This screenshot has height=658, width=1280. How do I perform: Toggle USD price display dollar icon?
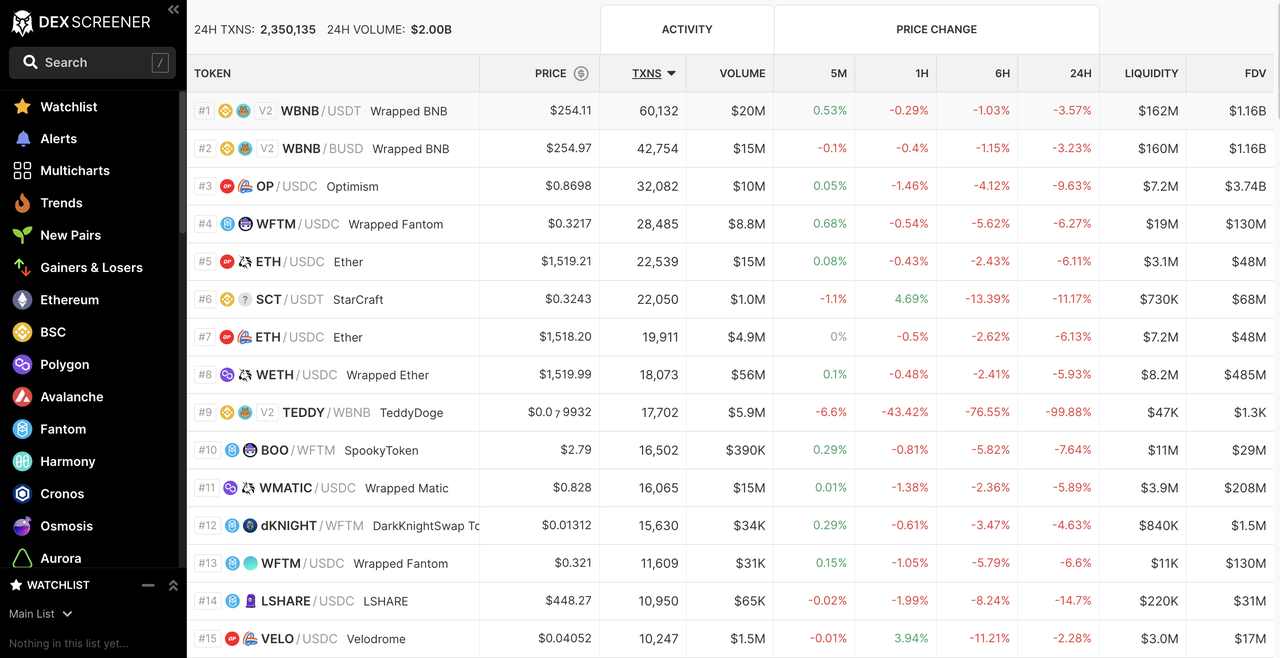point(581,73)
